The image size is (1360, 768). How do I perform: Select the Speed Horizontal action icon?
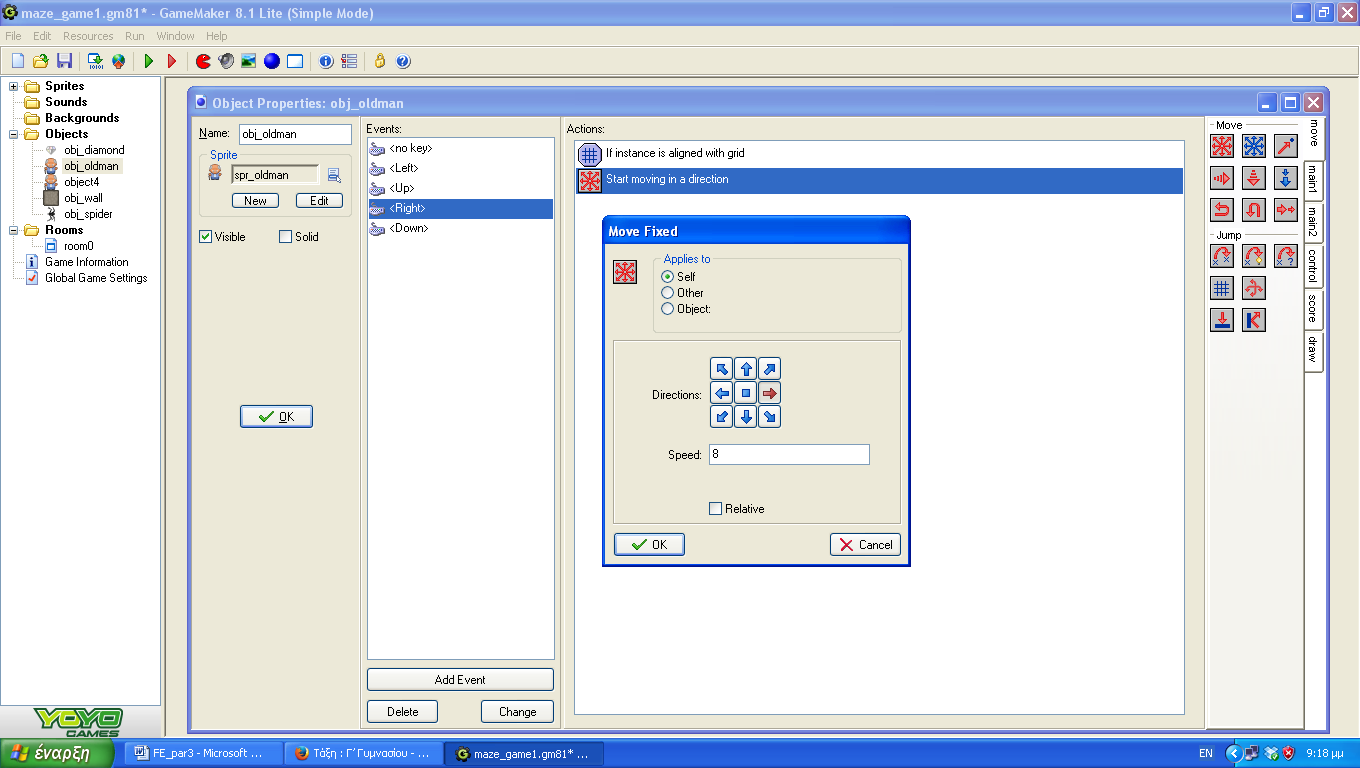click(1222, 178)
